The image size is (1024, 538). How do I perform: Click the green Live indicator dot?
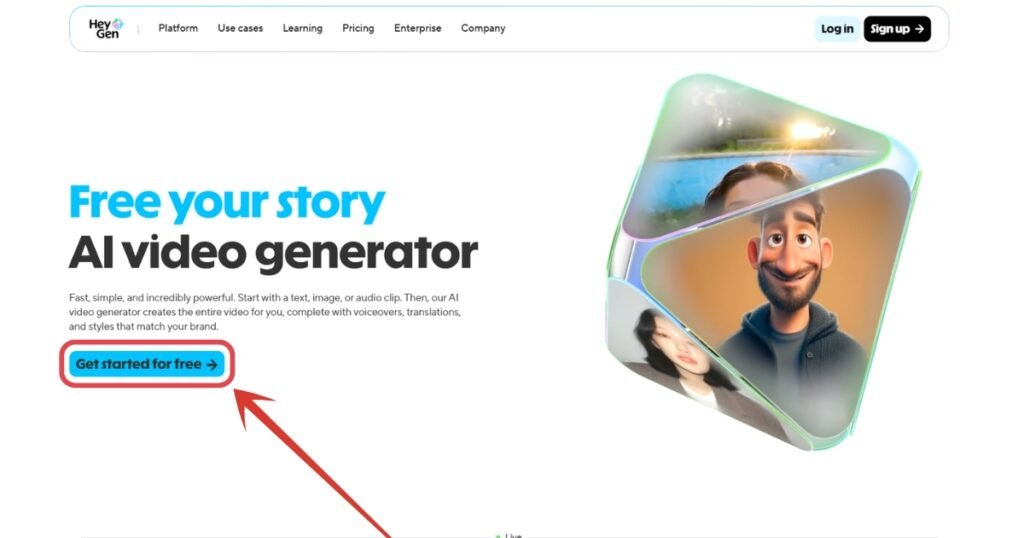tap(498, 535)
